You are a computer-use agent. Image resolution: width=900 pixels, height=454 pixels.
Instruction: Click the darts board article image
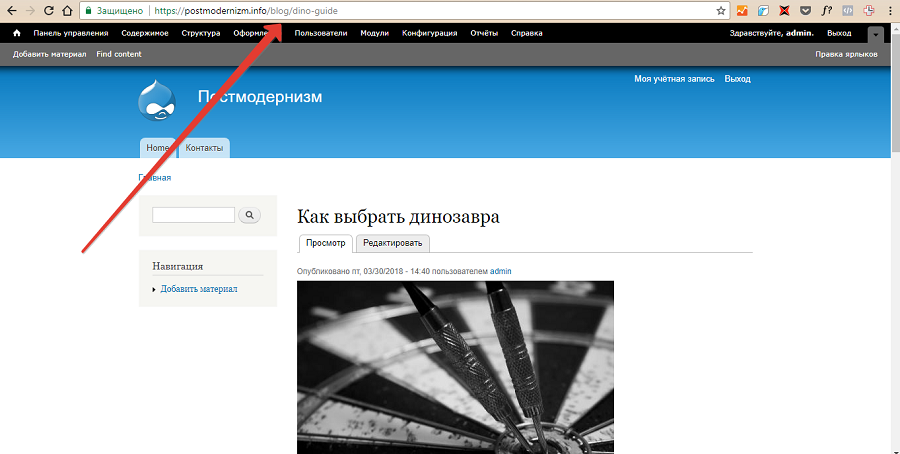click(455, 367)
